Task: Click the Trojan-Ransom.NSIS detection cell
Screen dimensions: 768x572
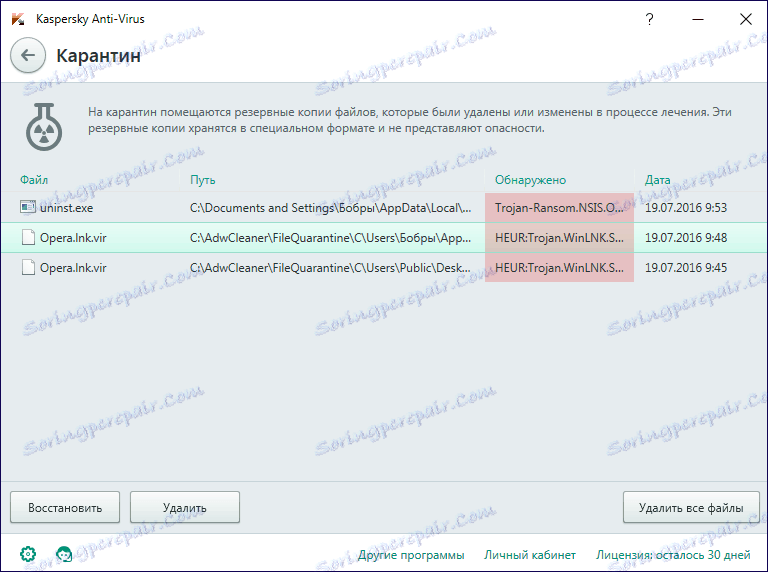Action: pyautogui.click(x=559, y=208)
